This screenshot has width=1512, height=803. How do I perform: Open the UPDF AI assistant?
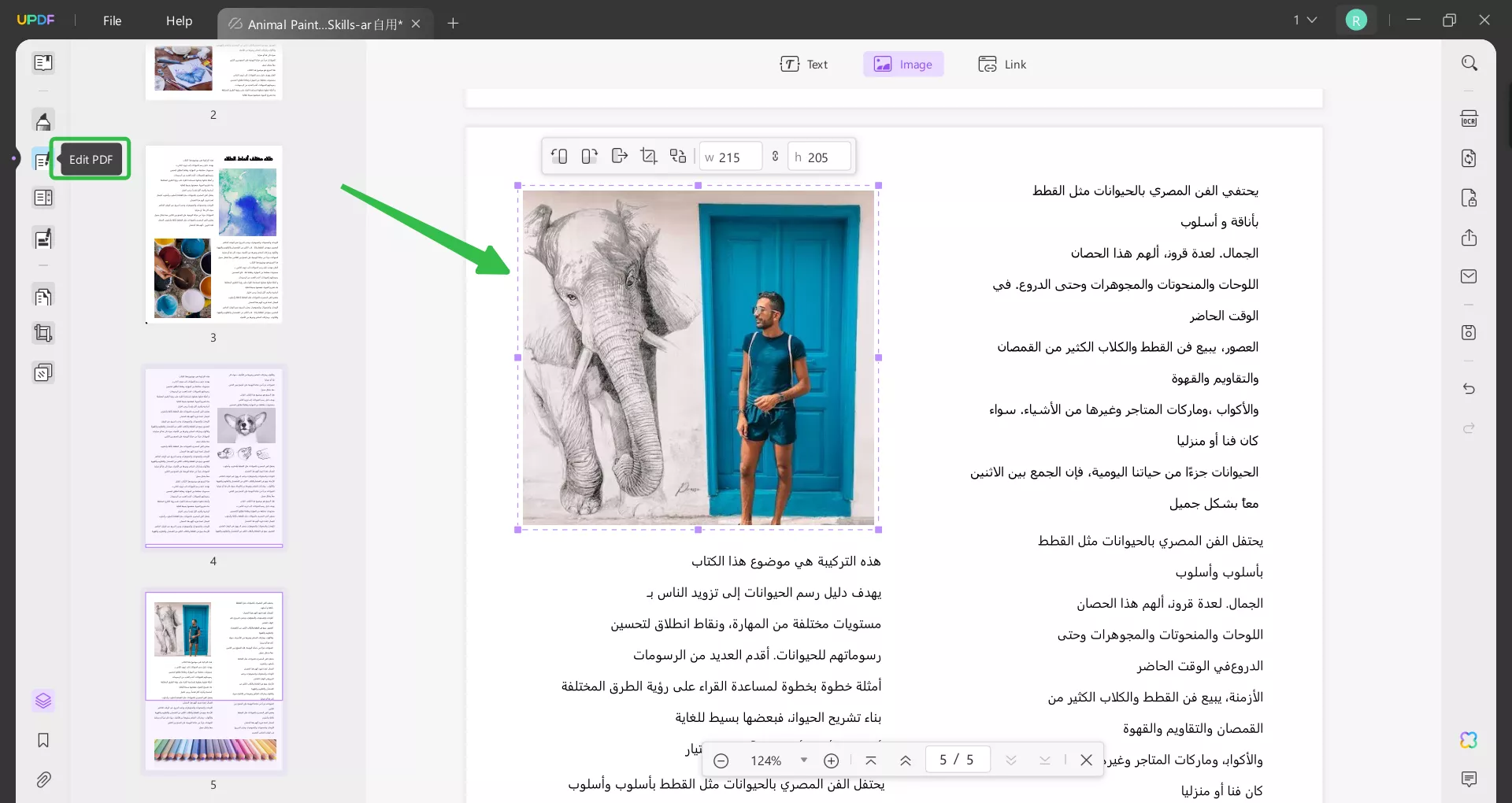tap(1469, 740)
